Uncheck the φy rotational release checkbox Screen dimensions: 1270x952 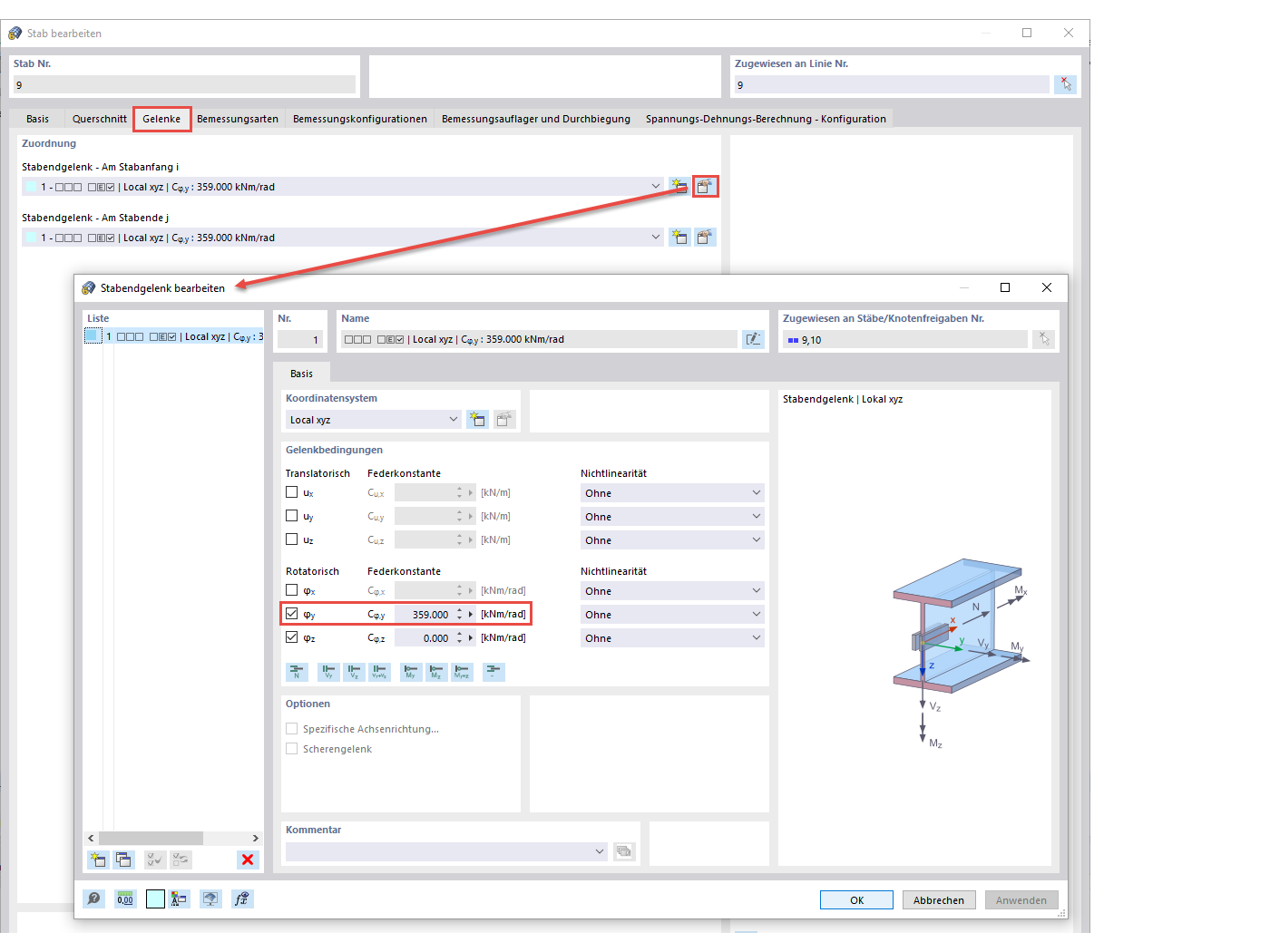[x=291, y=614]
